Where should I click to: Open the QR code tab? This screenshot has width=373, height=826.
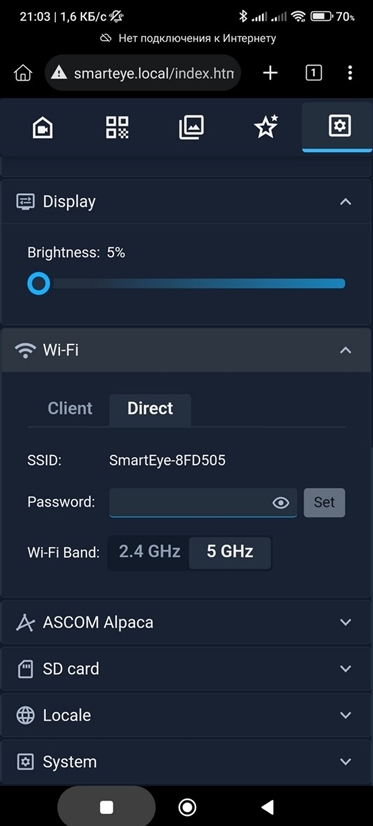tap(117, 127)
